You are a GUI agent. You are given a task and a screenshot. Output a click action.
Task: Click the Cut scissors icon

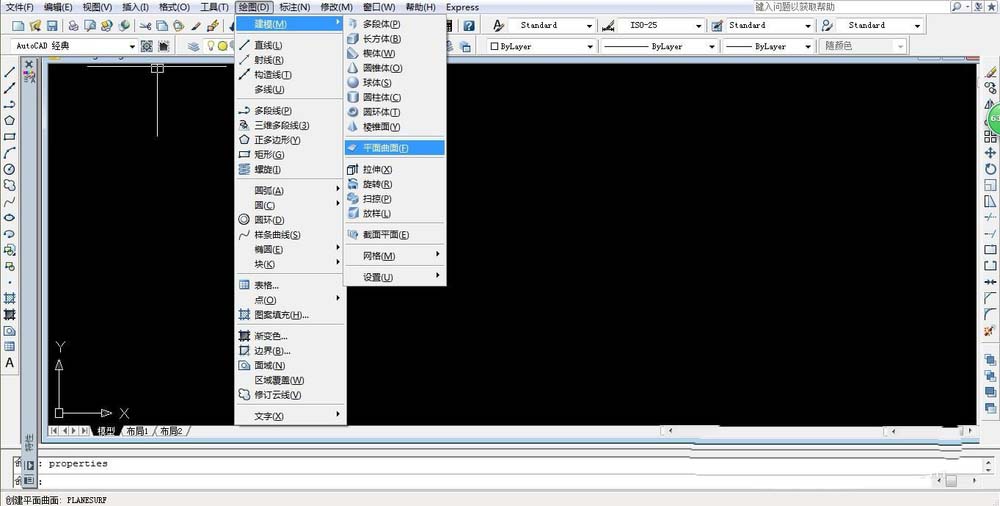point(145,26)
